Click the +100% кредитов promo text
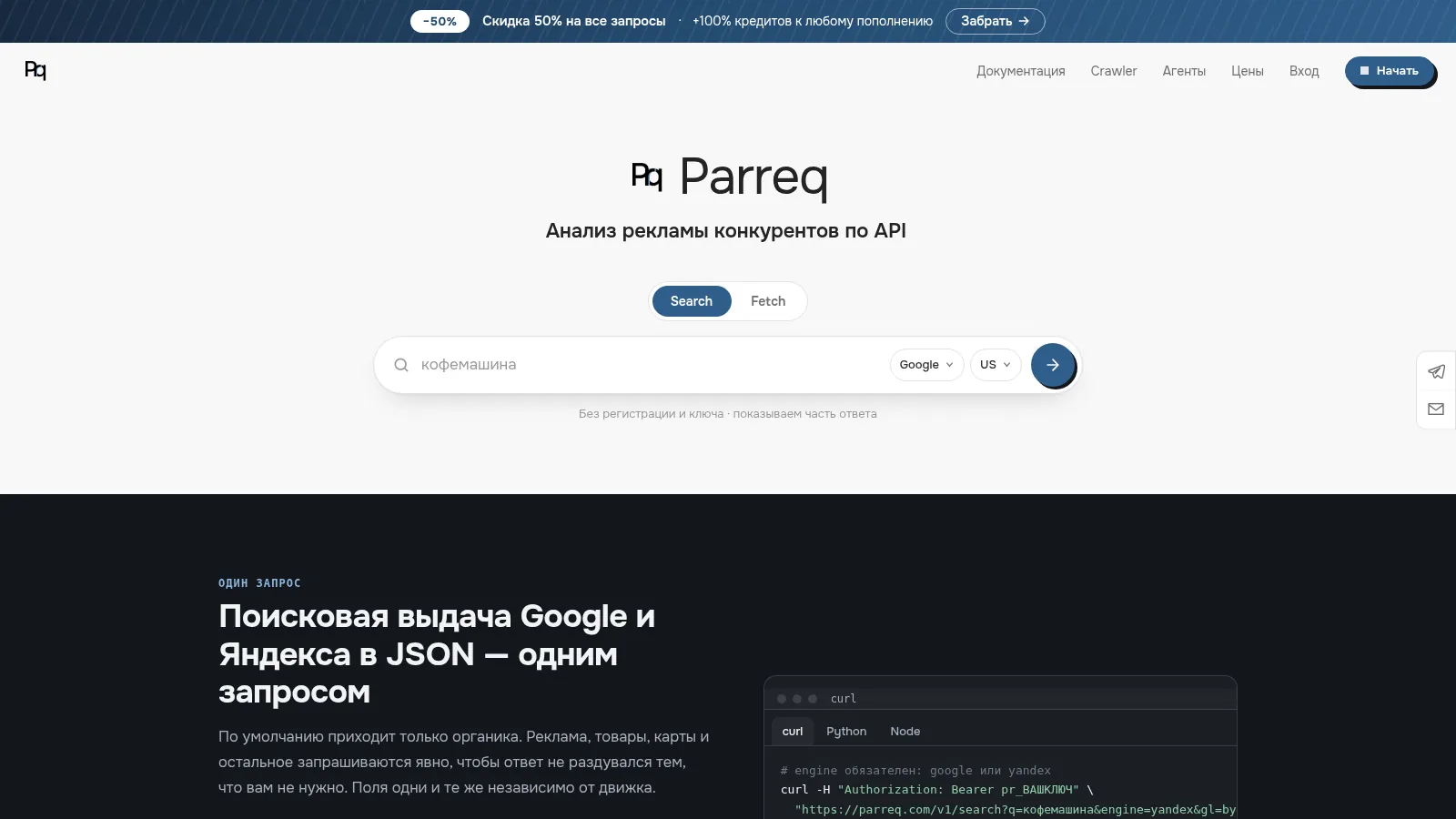This screenshot has height=819, width=1456. click(813, 21)
